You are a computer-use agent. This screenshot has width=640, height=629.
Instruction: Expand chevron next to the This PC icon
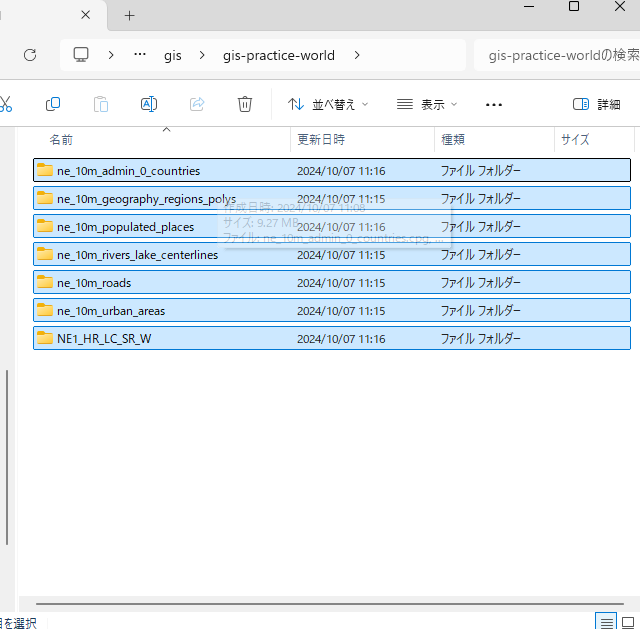click(111, 55)
